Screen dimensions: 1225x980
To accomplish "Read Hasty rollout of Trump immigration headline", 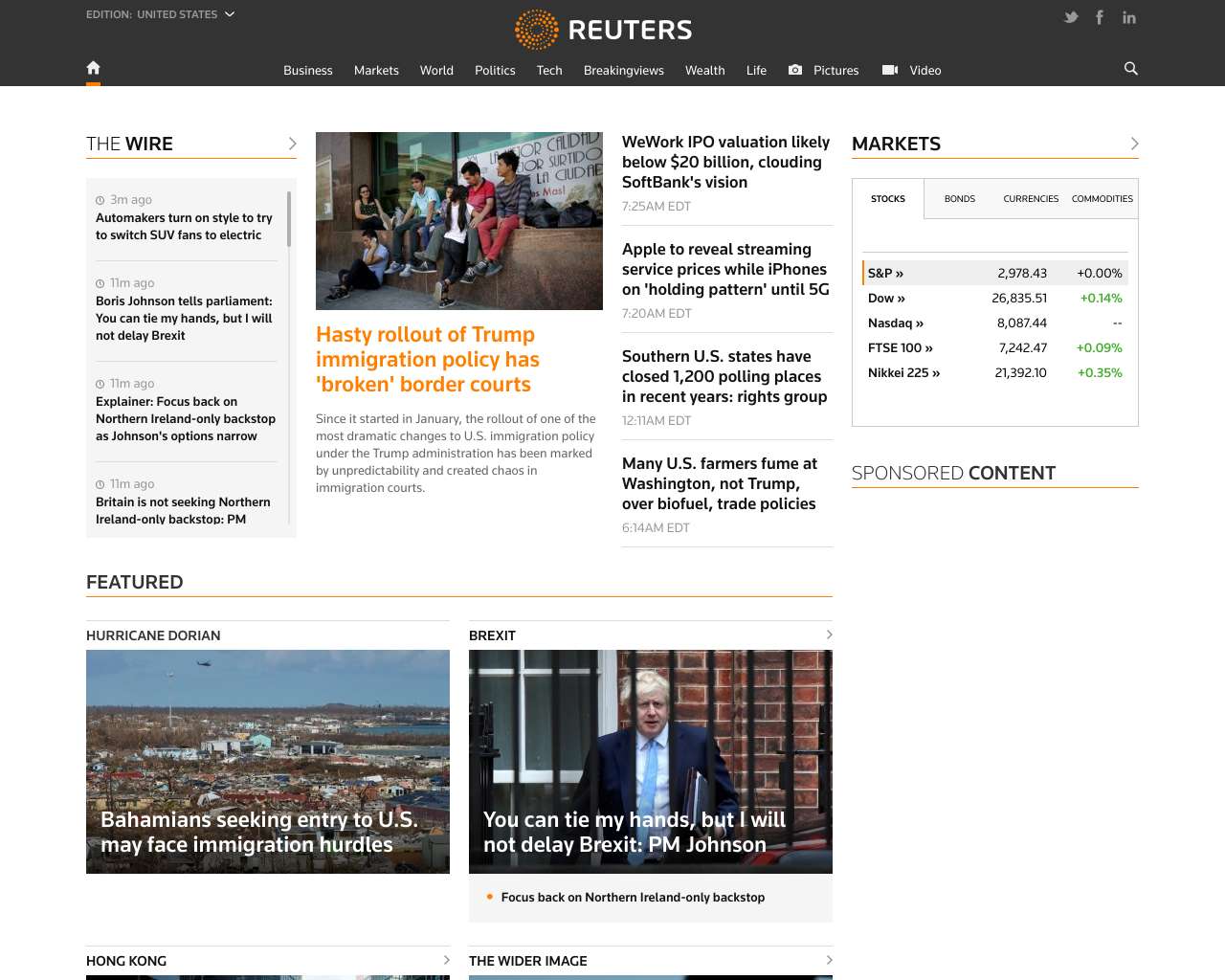I will 428,359.
